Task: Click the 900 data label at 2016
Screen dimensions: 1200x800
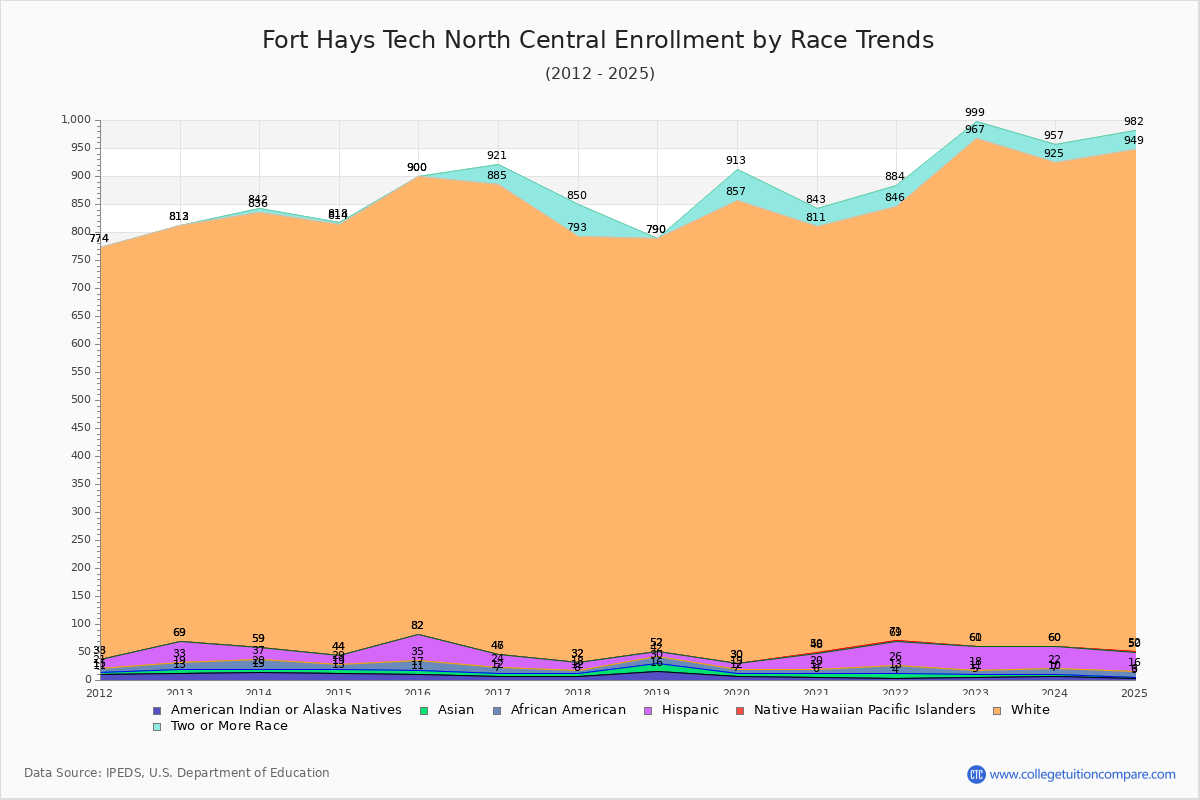Action: (x=417, y=167)
